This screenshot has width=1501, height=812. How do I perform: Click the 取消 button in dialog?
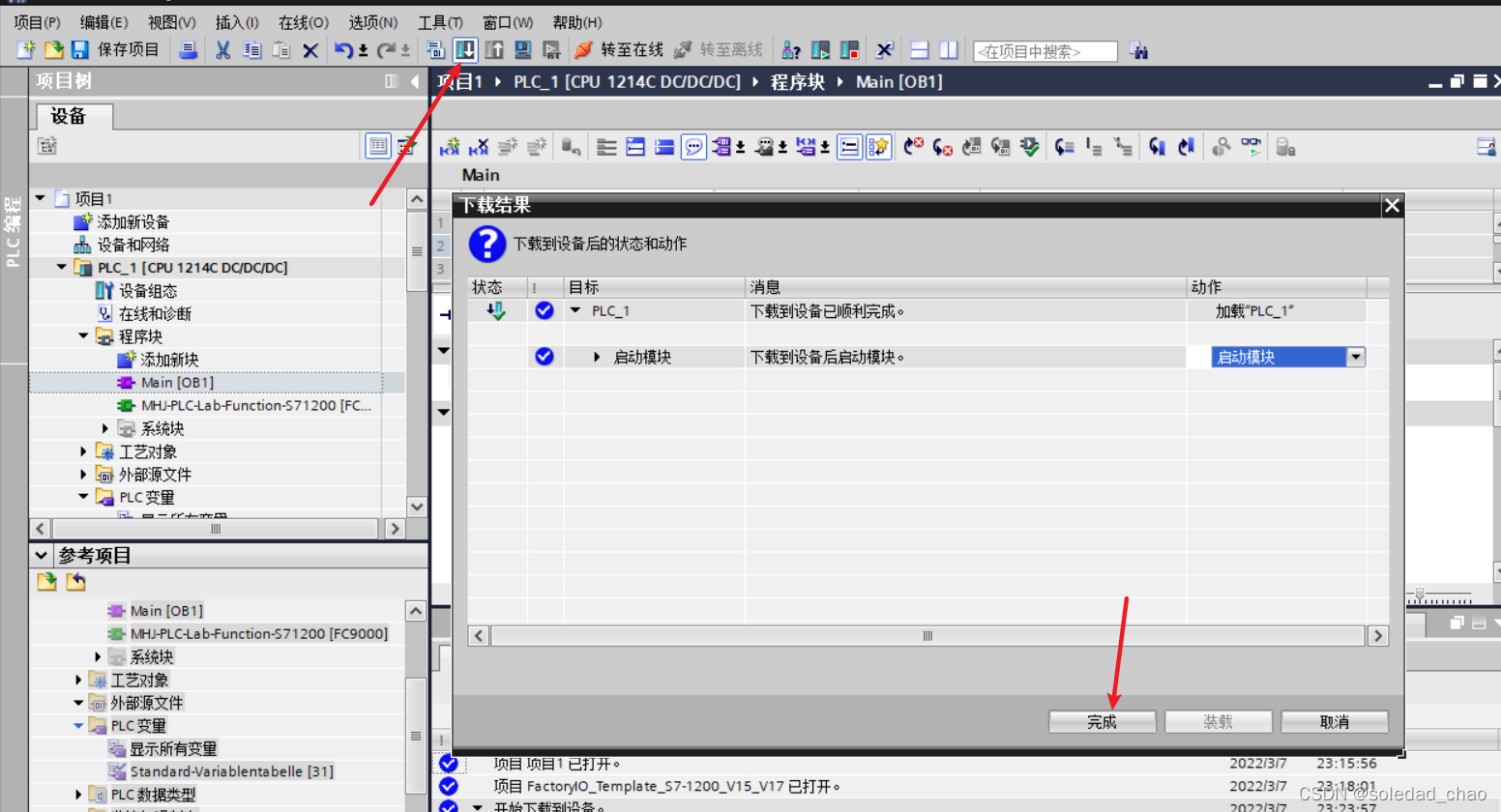(1335, 722)
